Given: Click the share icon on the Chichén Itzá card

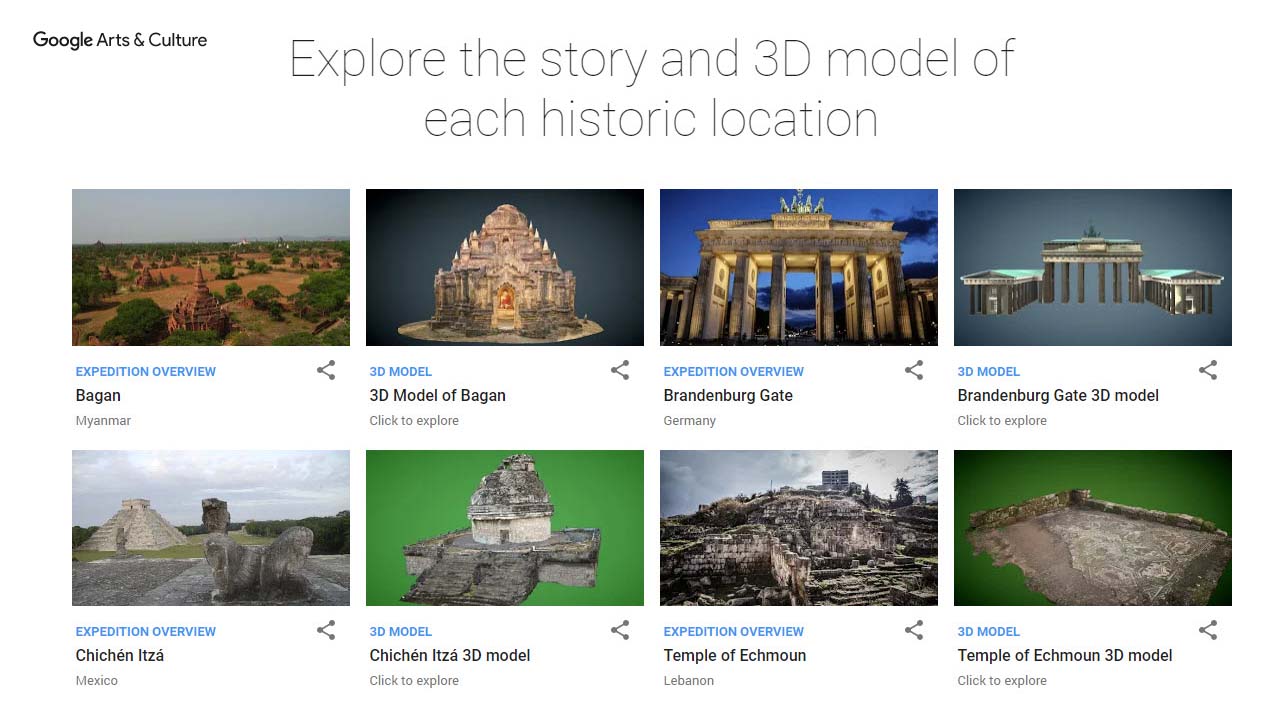Looking at the screenshot, I should (x=326, y=630).
